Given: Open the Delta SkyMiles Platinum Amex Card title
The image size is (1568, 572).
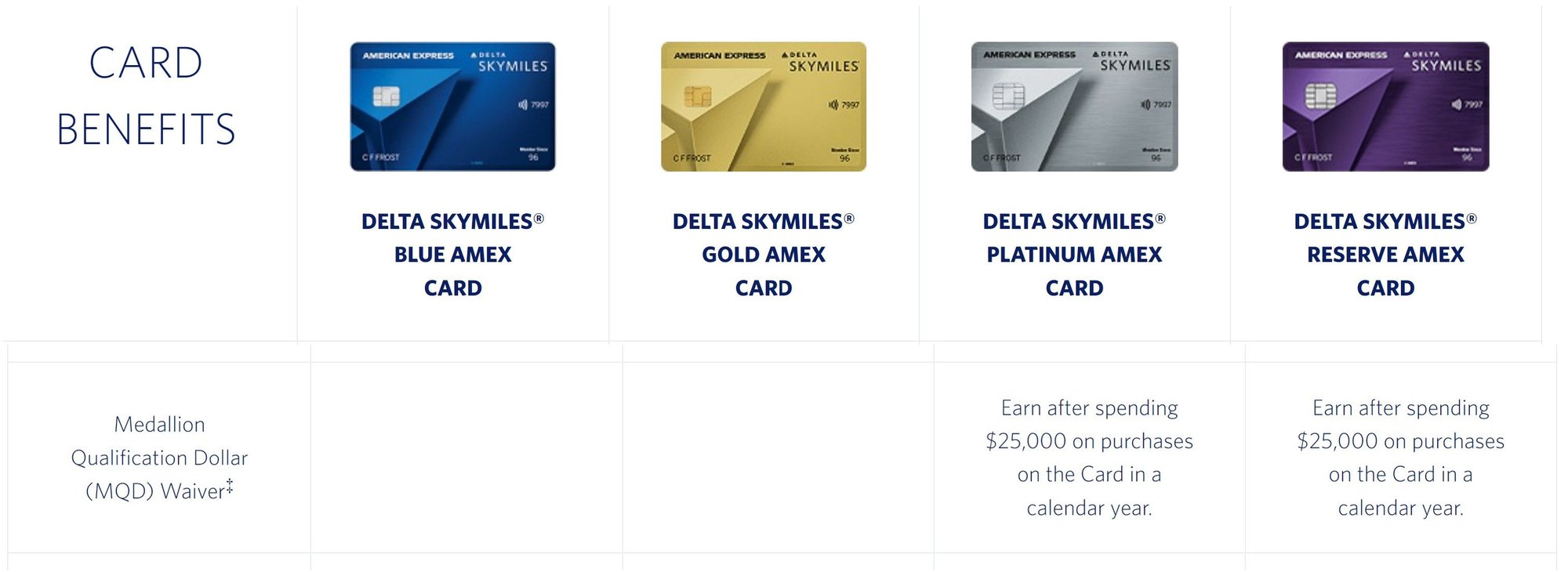Looking at the screenshot, I should coord(1074,255).
